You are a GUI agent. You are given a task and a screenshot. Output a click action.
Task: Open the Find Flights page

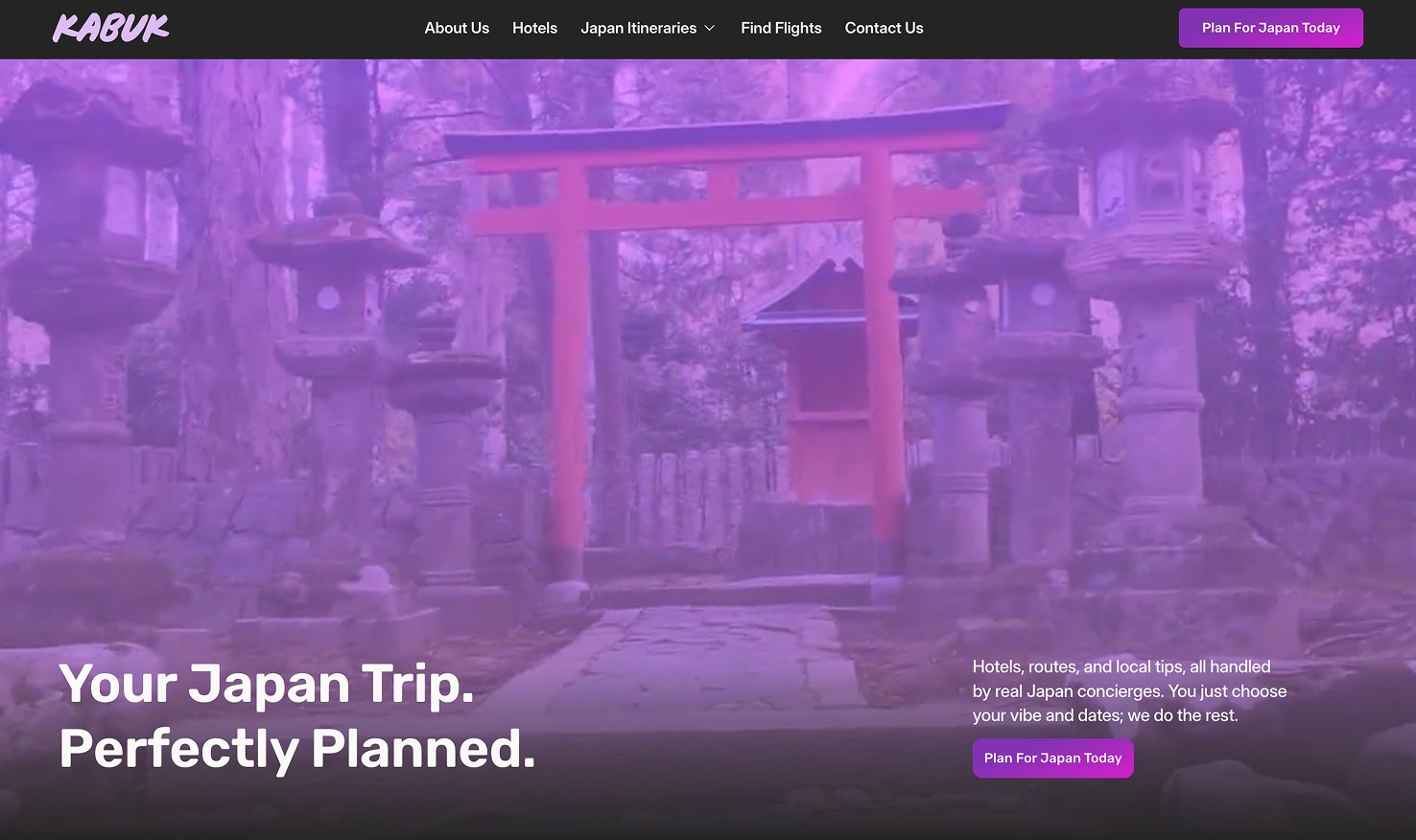(781, 28)
